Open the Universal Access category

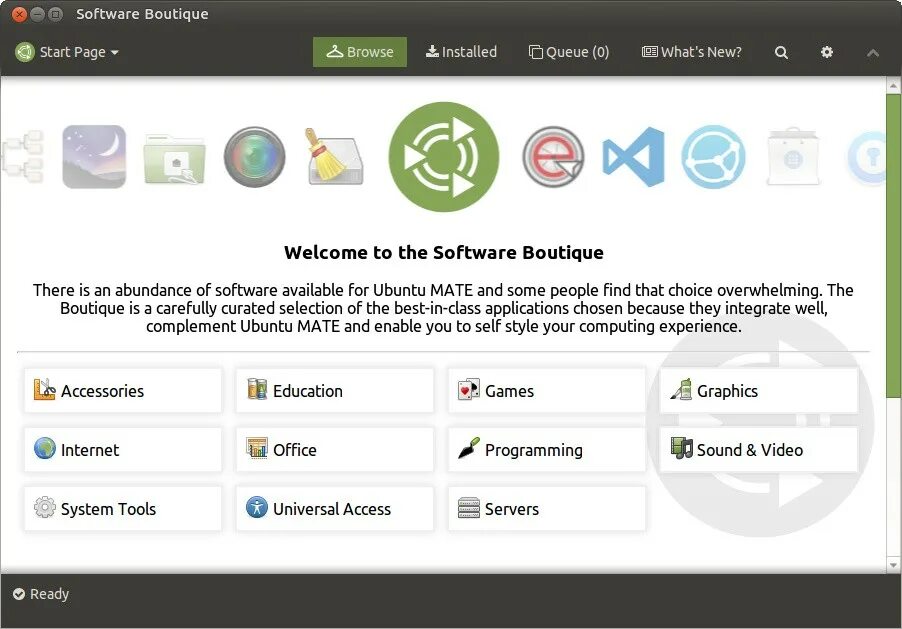[334, 509]
